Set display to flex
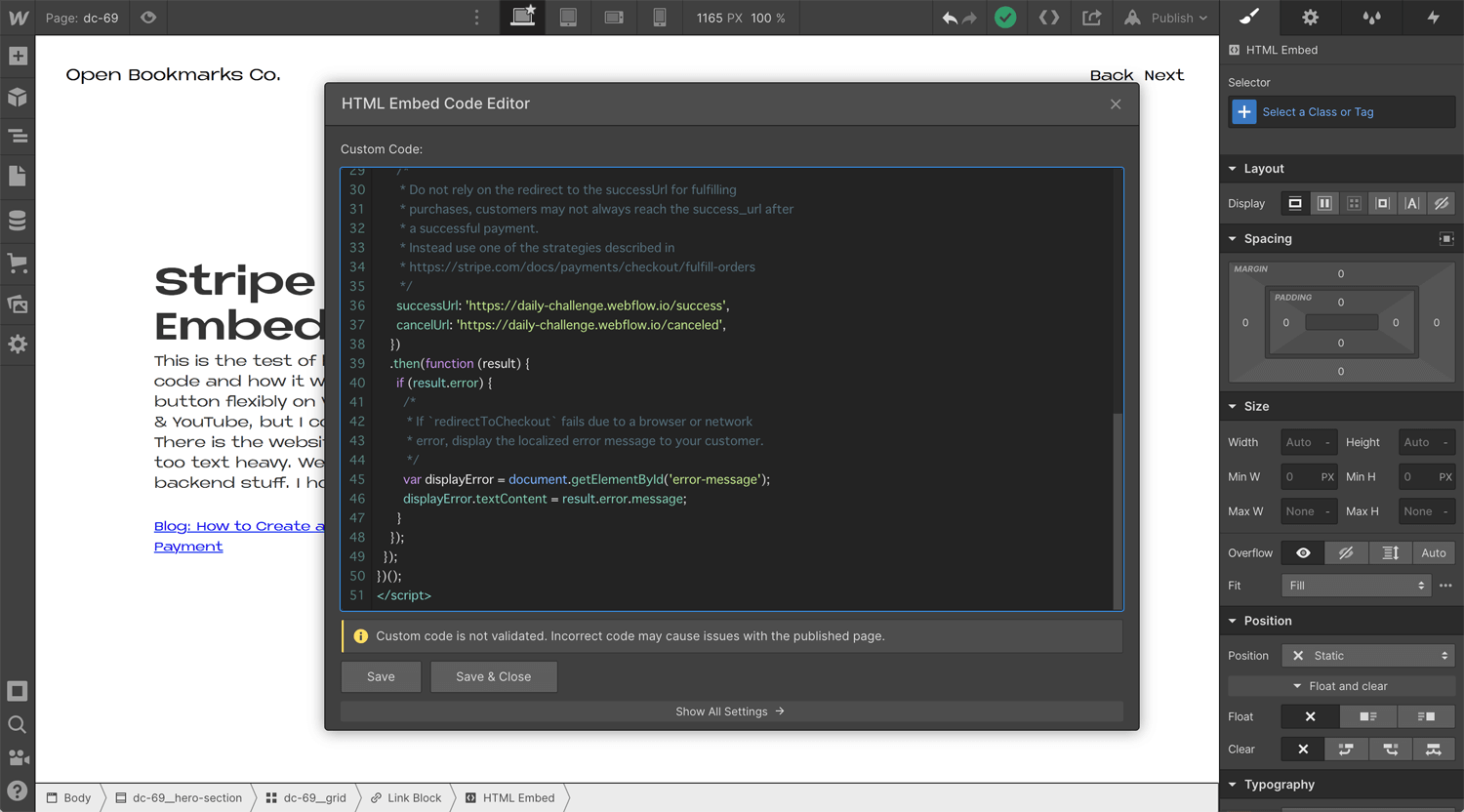This screenshot has height=812, width=1464. (1324, 203)
